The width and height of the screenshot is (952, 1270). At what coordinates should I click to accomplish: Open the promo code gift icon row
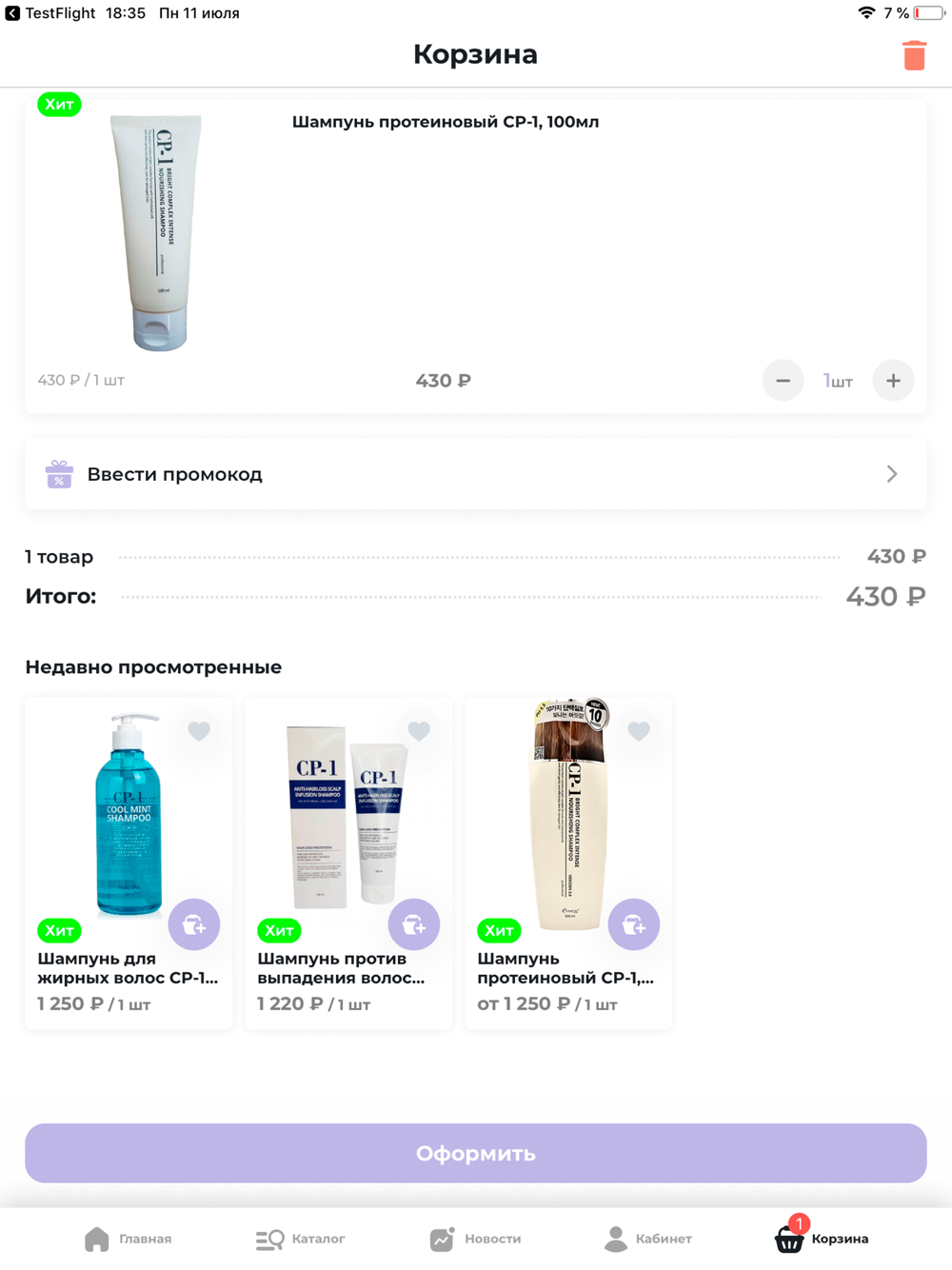[x=476, y=474]
